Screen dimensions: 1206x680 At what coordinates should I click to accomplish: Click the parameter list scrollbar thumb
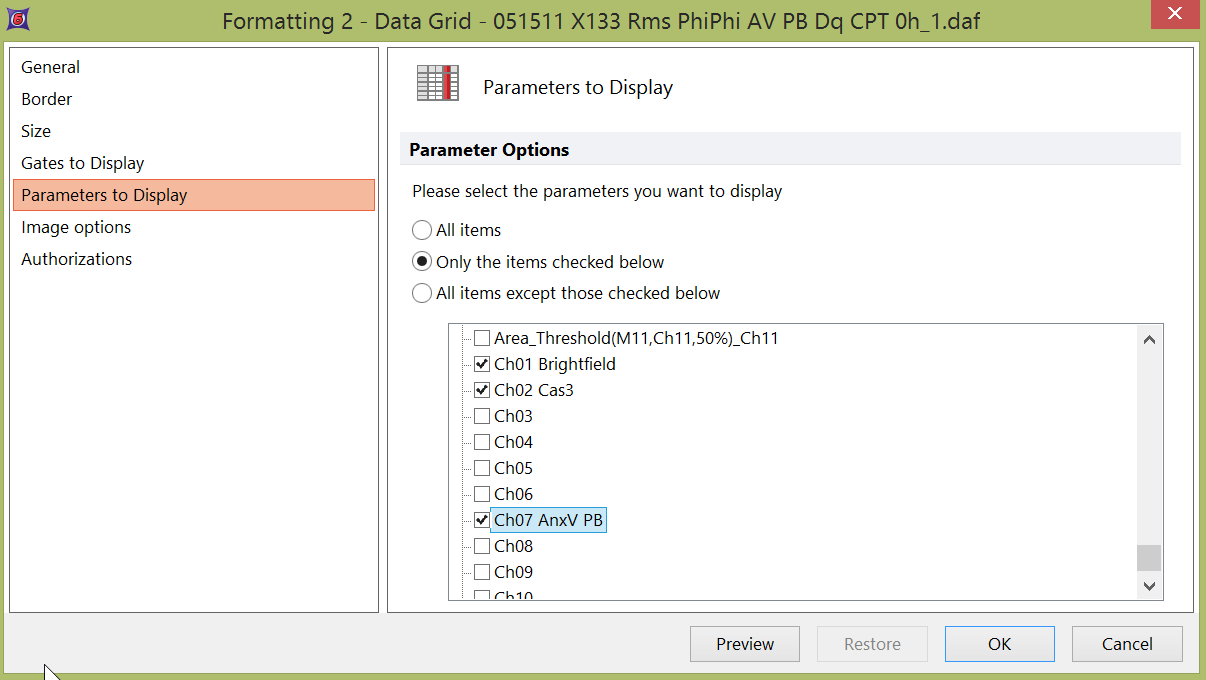(x=1149, y=557)
